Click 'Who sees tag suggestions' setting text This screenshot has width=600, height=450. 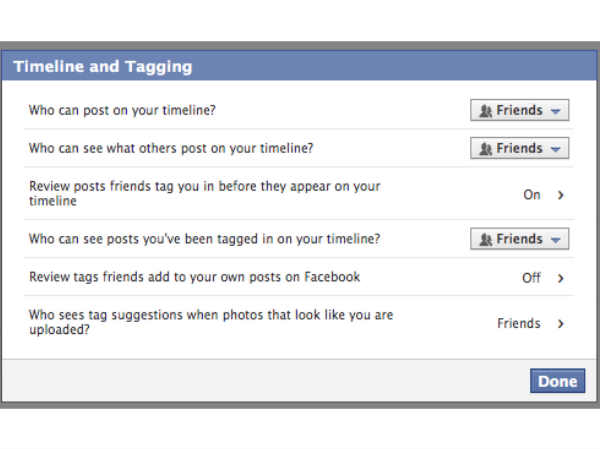point(211,322)
